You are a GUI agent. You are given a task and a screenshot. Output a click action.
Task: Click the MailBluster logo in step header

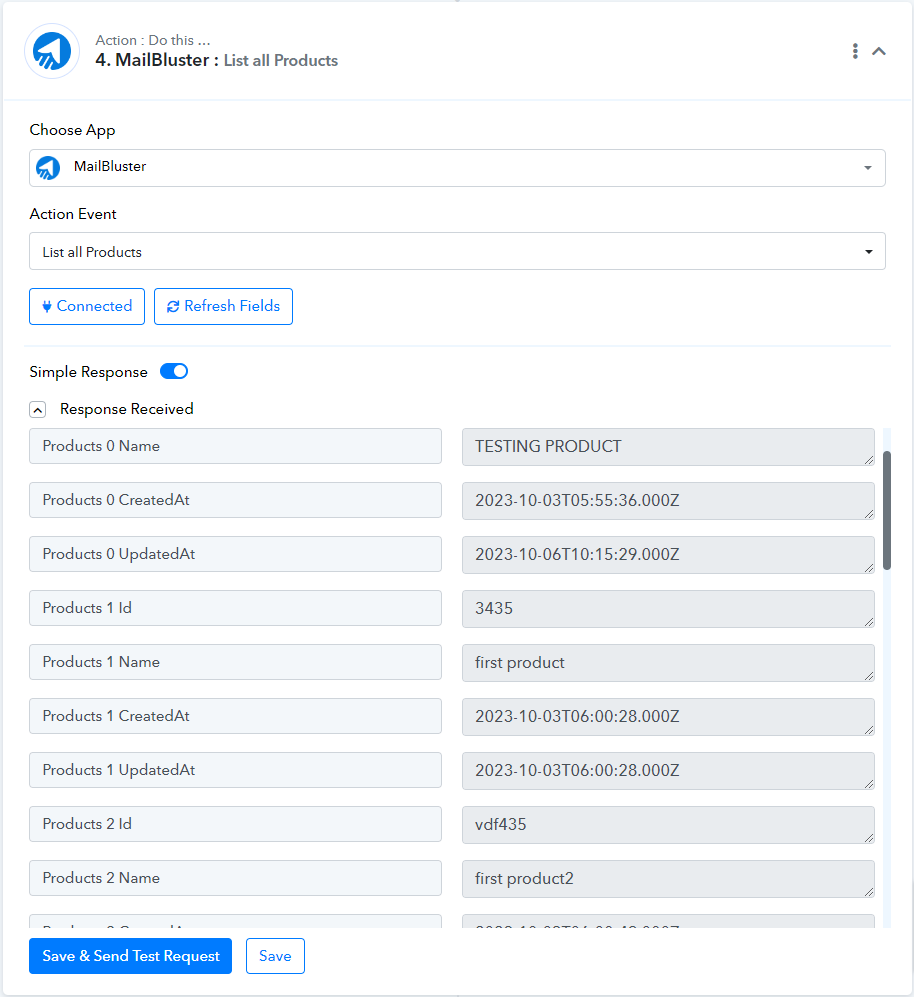tap(52, 52)
